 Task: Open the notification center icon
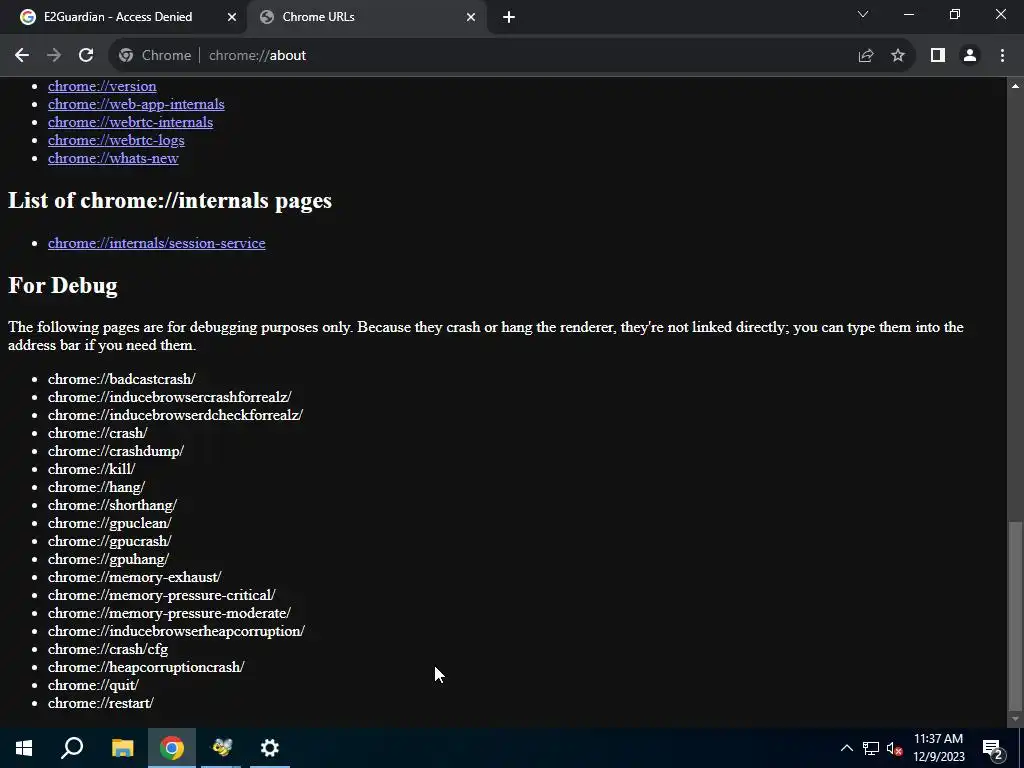tap(993, 749)
